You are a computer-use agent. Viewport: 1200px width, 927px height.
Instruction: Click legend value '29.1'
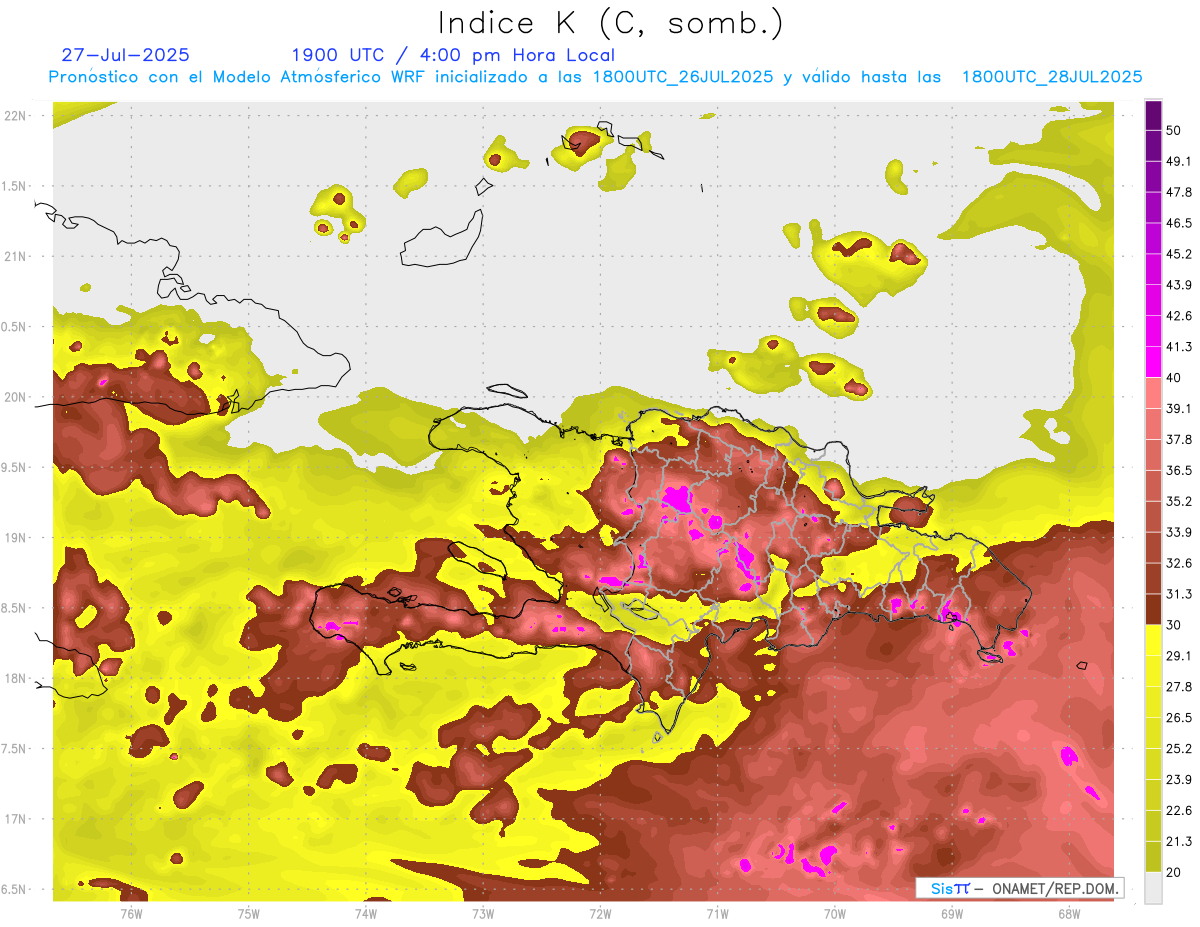coord(1179,656)
